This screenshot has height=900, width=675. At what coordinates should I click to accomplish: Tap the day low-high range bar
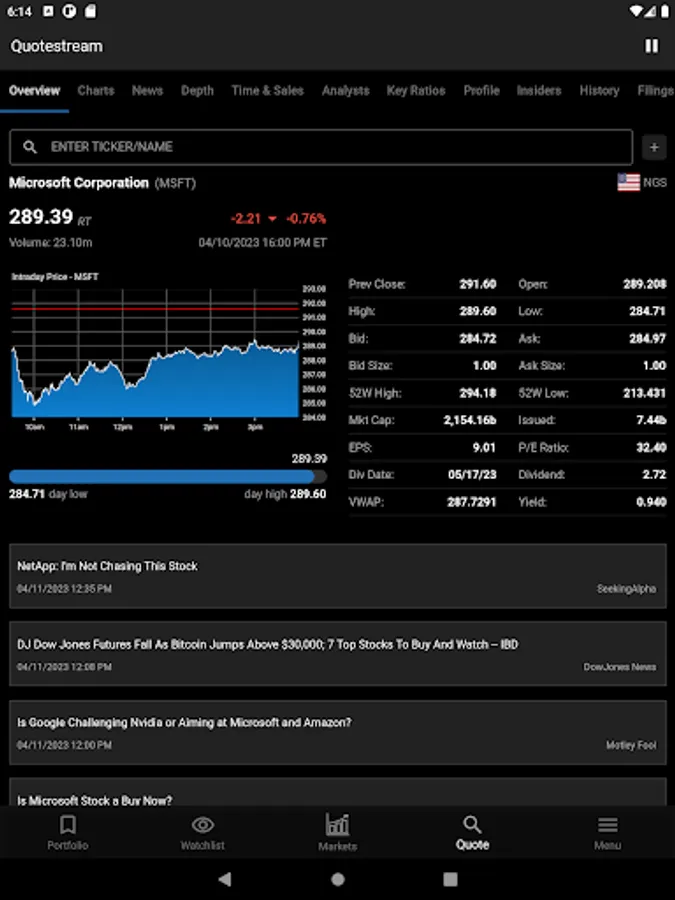point(168,476)
